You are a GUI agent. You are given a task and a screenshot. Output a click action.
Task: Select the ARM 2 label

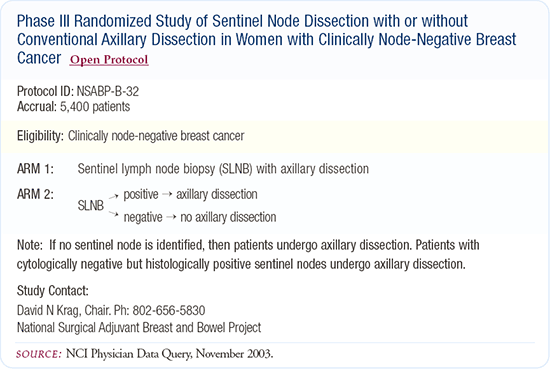[35, 194]
